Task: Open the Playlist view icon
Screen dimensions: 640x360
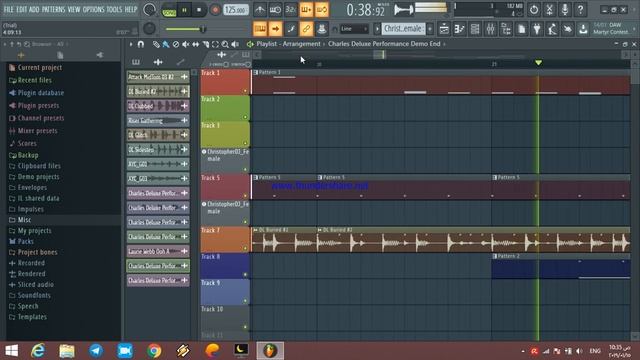Action: tap(444, 29)
